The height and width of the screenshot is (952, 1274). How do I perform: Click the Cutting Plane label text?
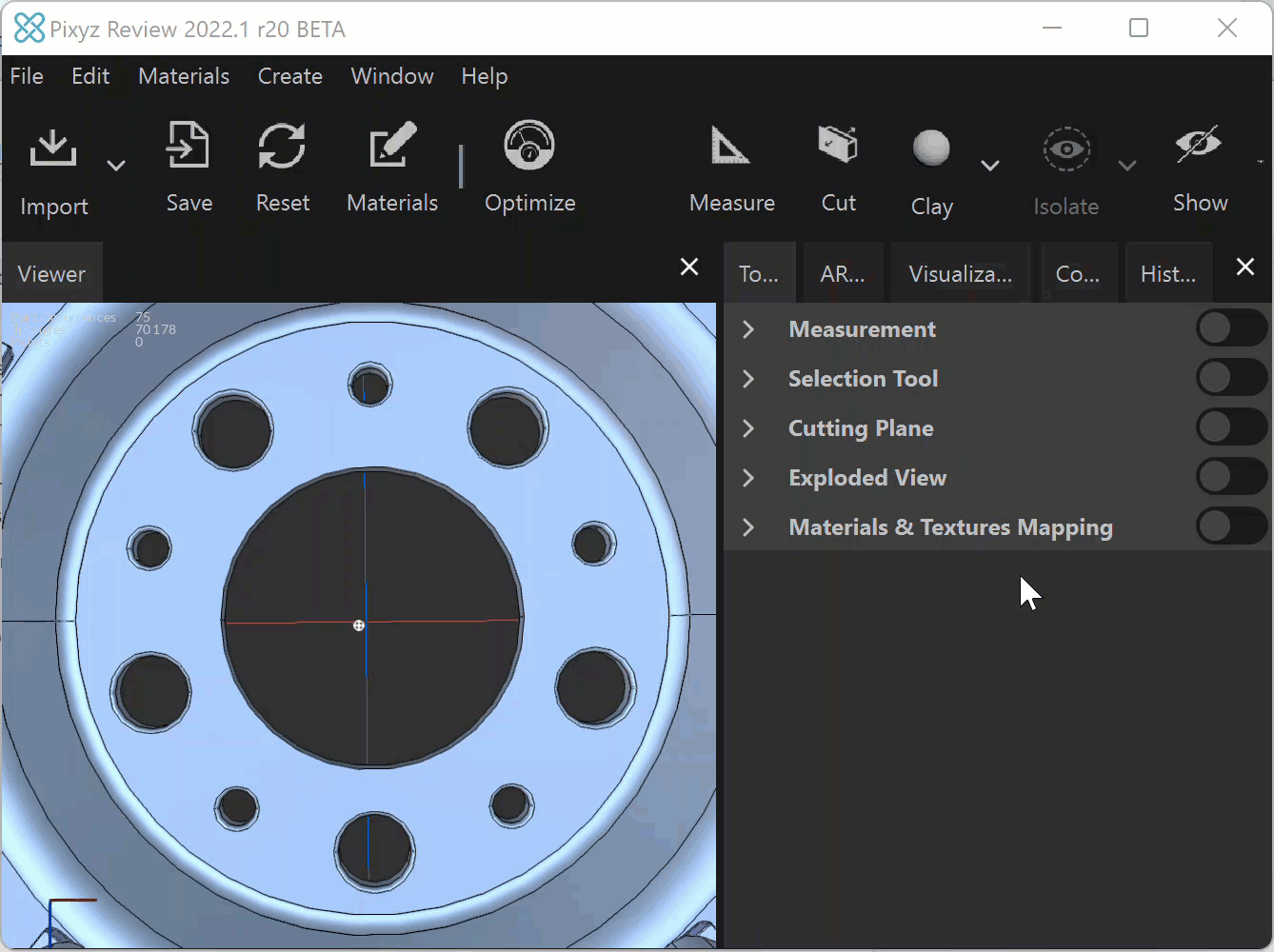point(861,428)
